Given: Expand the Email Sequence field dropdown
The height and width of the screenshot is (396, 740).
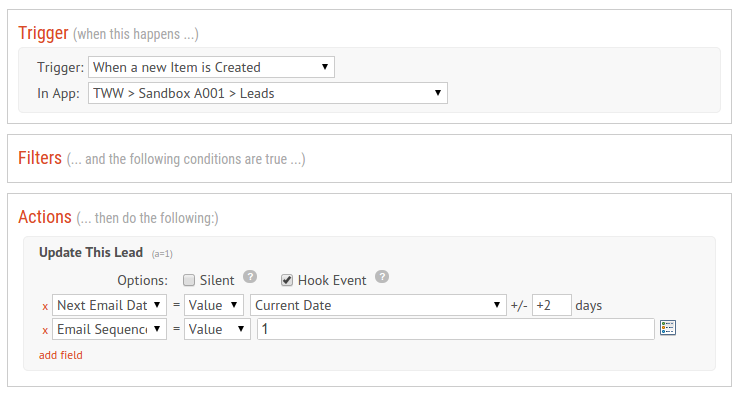Looking at the screenshot, I should (109, 329).
